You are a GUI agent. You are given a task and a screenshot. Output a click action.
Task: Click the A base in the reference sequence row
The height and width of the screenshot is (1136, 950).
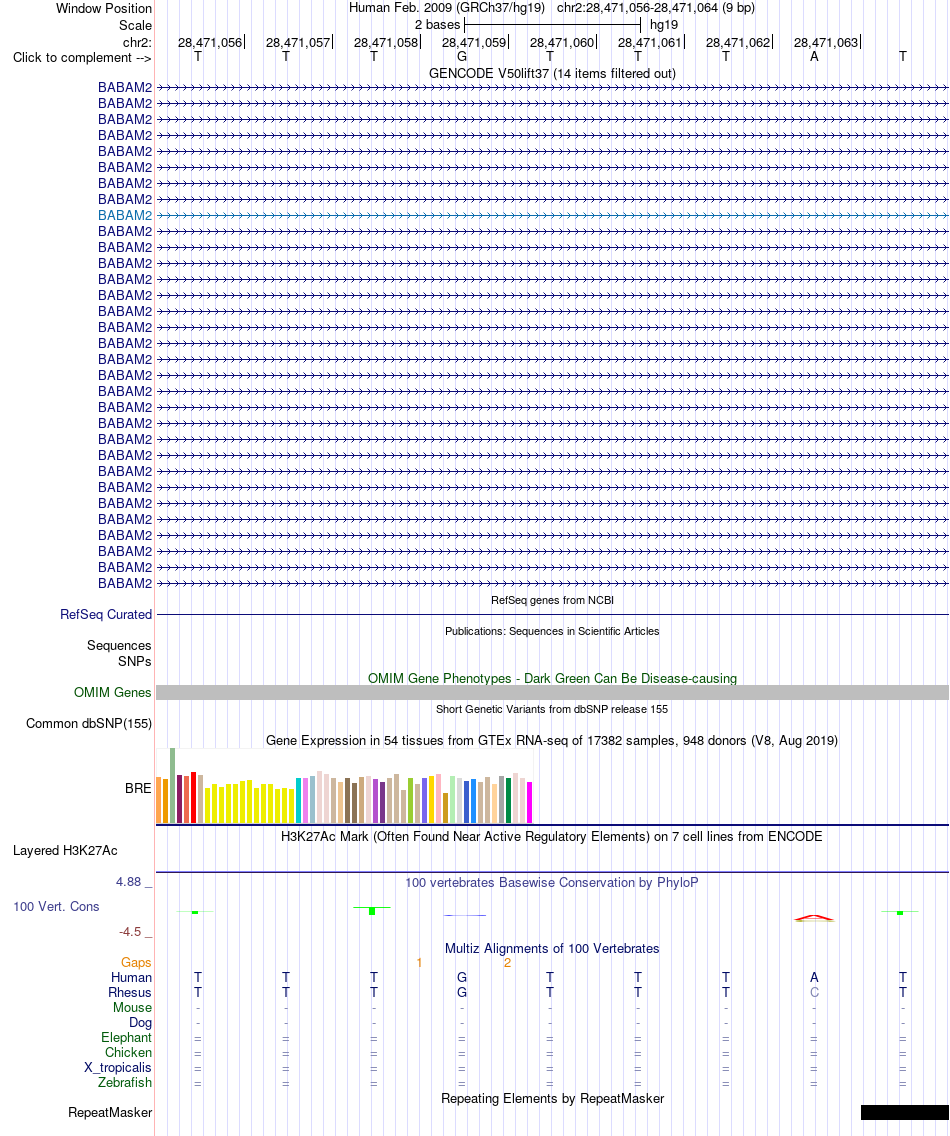click(x=814, y=56)
